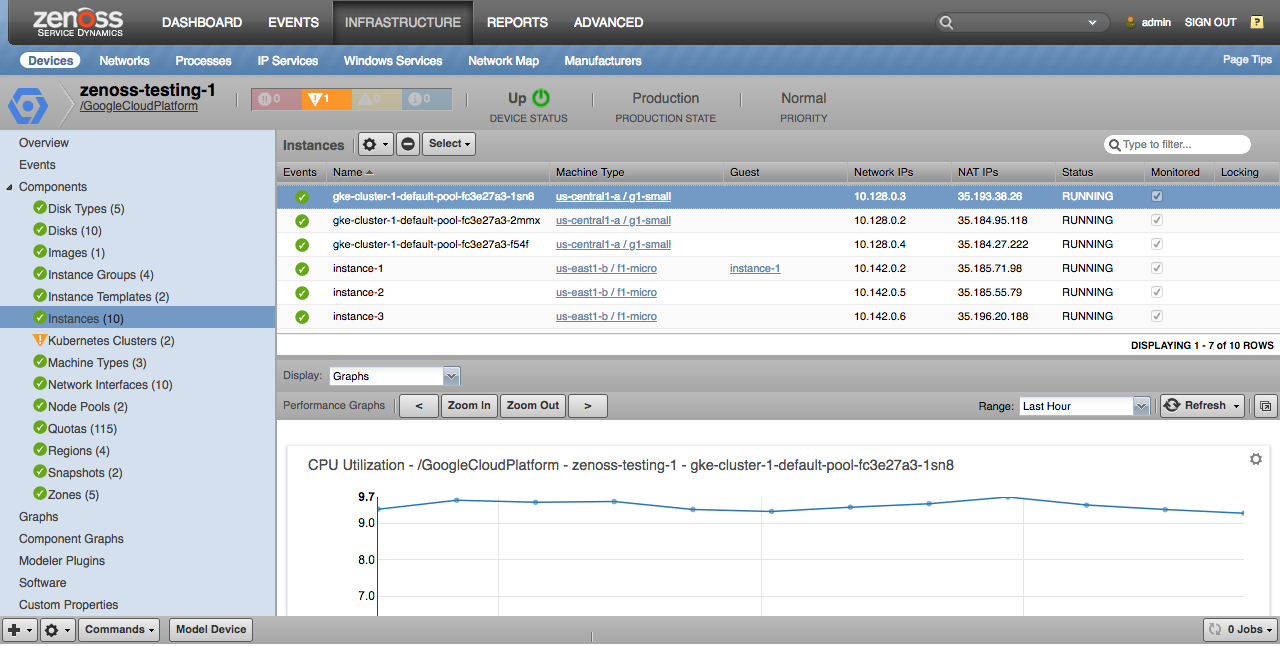The image size is (1280, 646).
Task: Open the Select dropdown in Instances toolbar
Action: pos(448,144)
